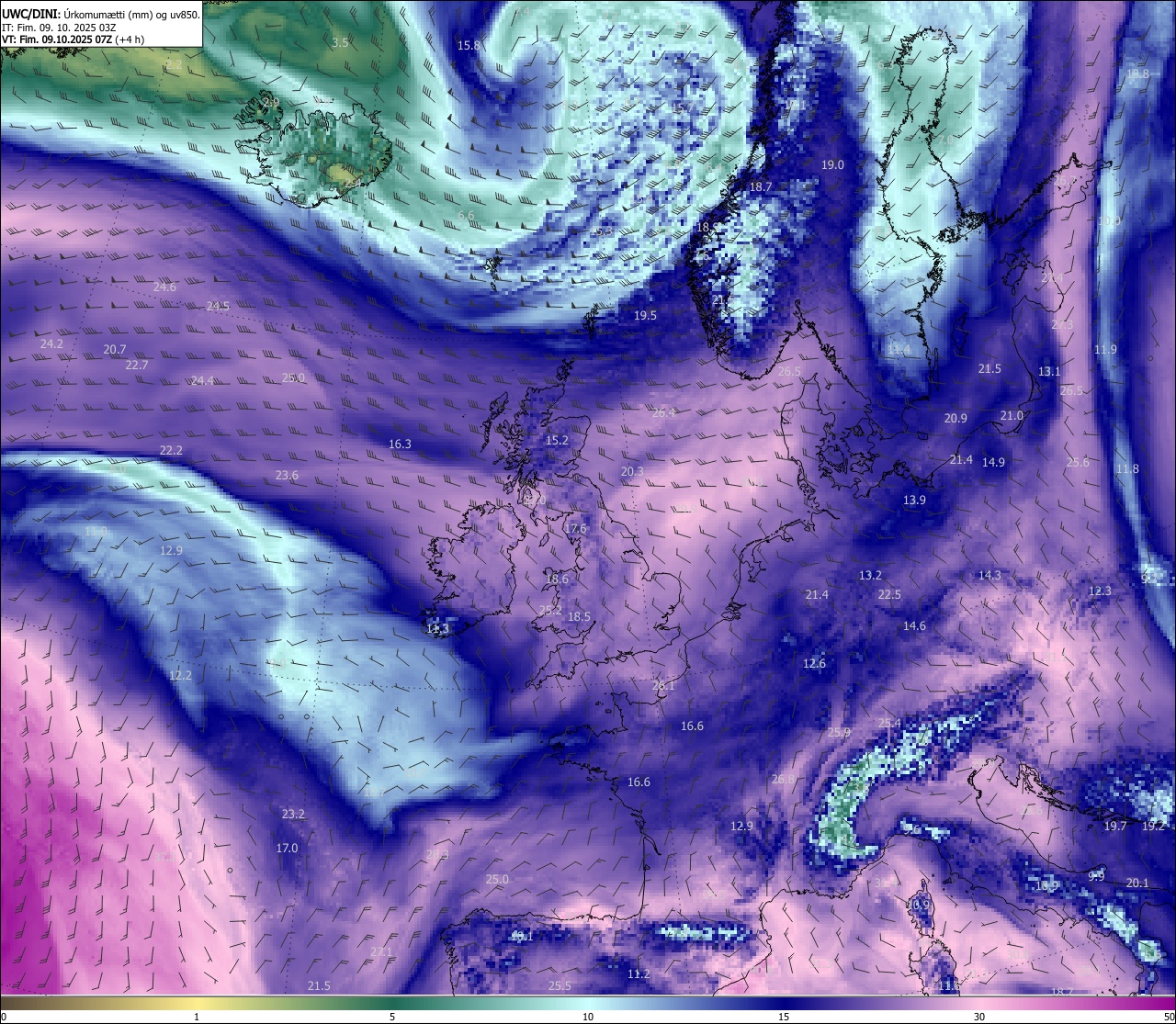Click the 11.4 value over southern Sweden
The image size is (1176, 1024).
899,350
